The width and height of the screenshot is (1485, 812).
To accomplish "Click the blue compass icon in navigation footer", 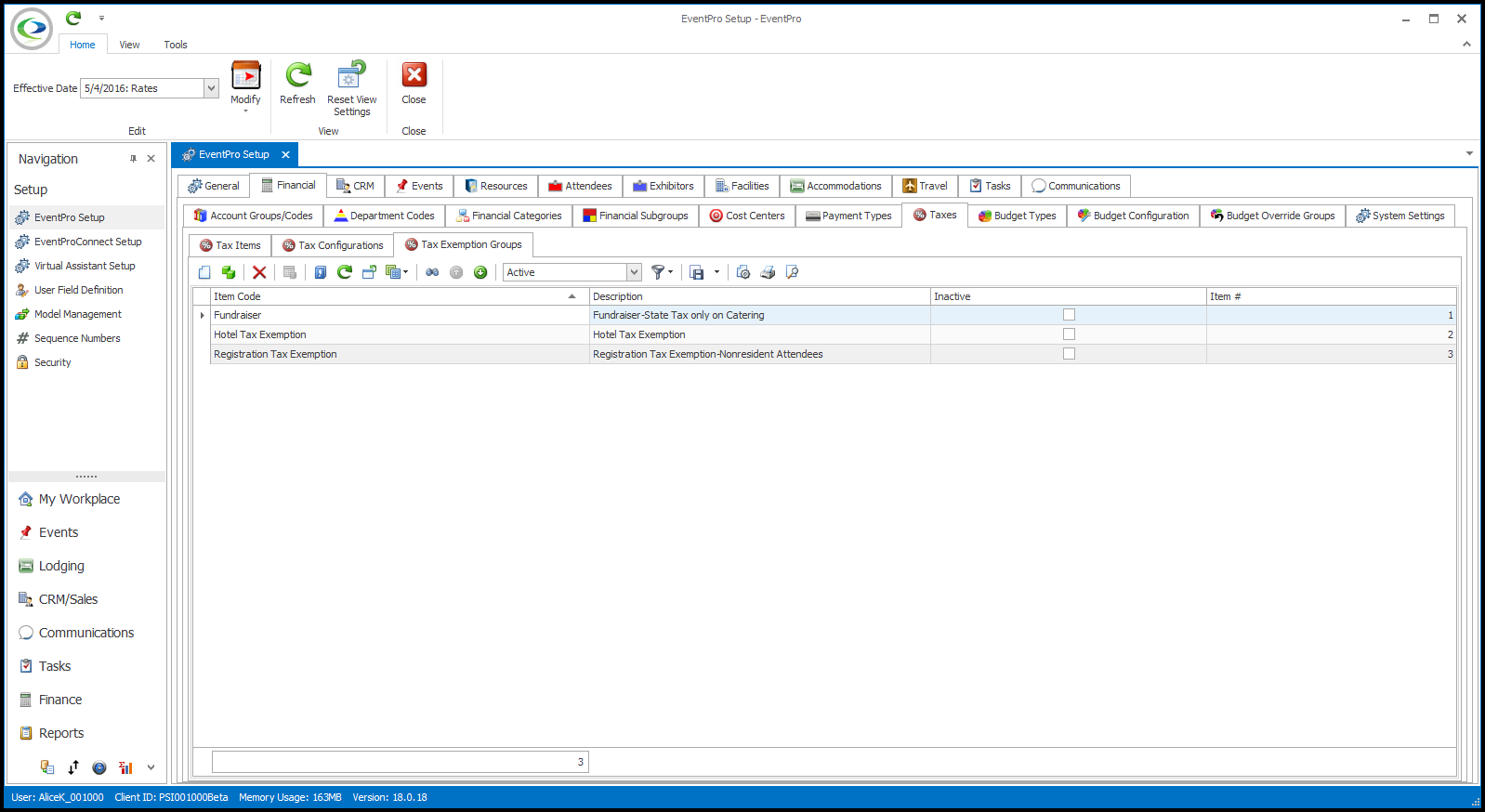I will click(x=99, y=767).
